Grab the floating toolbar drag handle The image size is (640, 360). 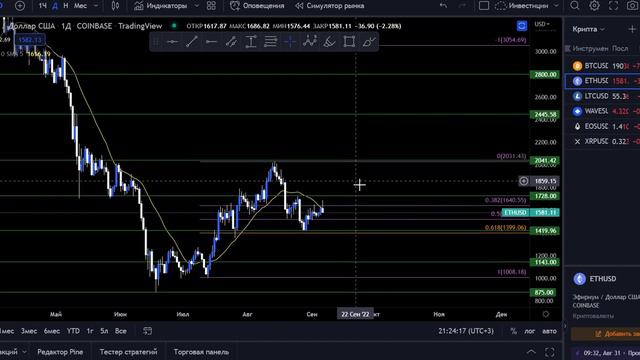(156, 42)
